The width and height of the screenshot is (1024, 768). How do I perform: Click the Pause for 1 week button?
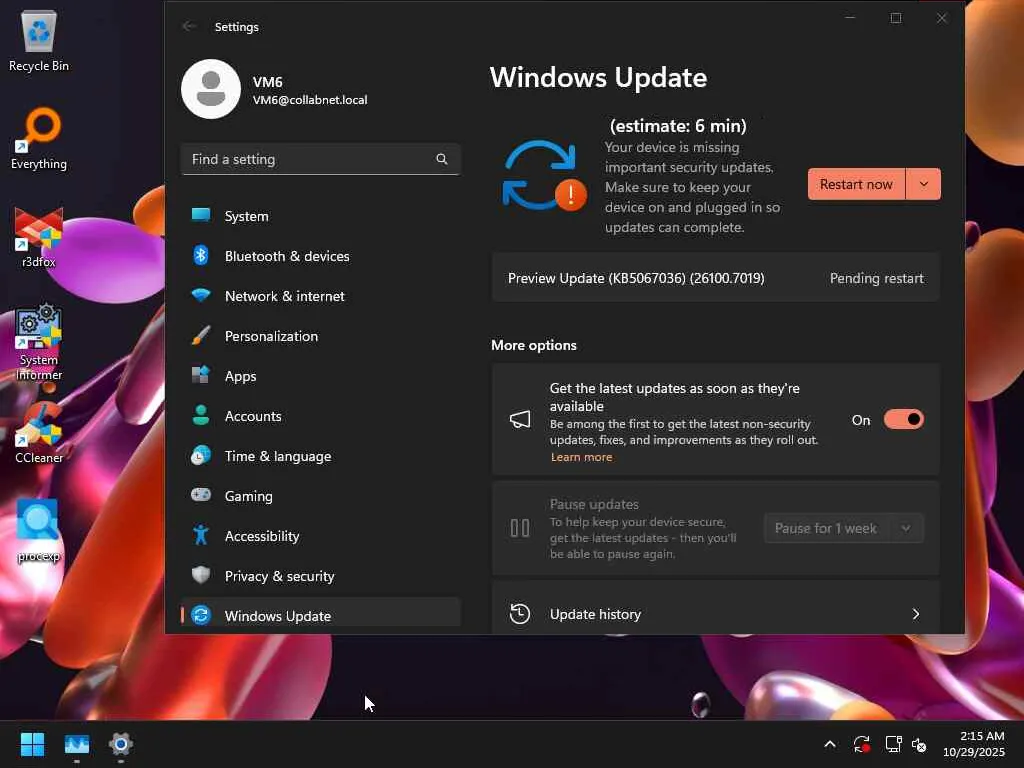click(827, 528)
